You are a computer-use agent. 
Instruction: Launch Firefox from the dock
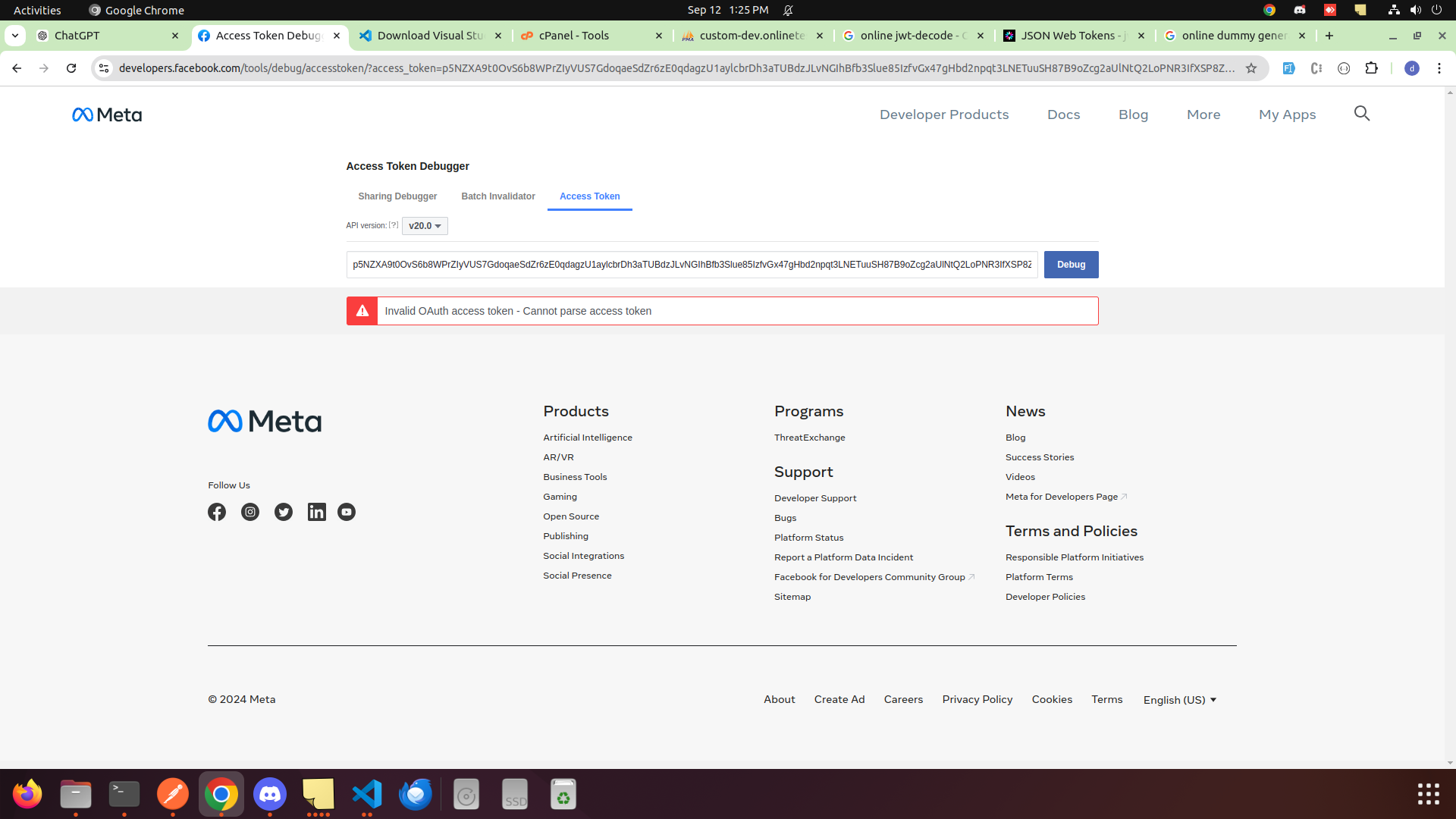[x=27, y=794]
